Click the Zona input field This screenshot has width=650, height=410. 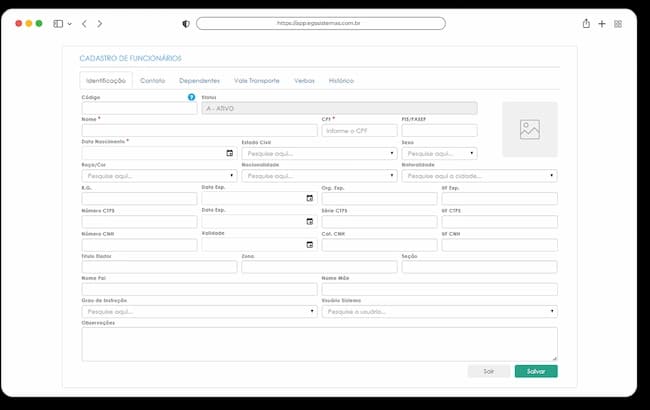319,267
